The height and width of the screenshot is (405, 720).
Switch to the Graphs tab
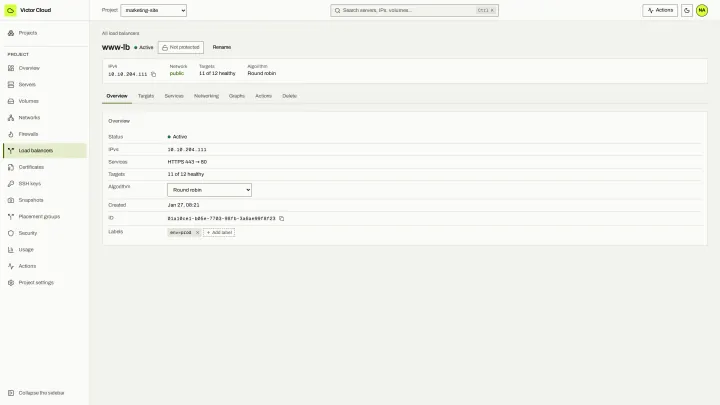[x=237, y=96]
